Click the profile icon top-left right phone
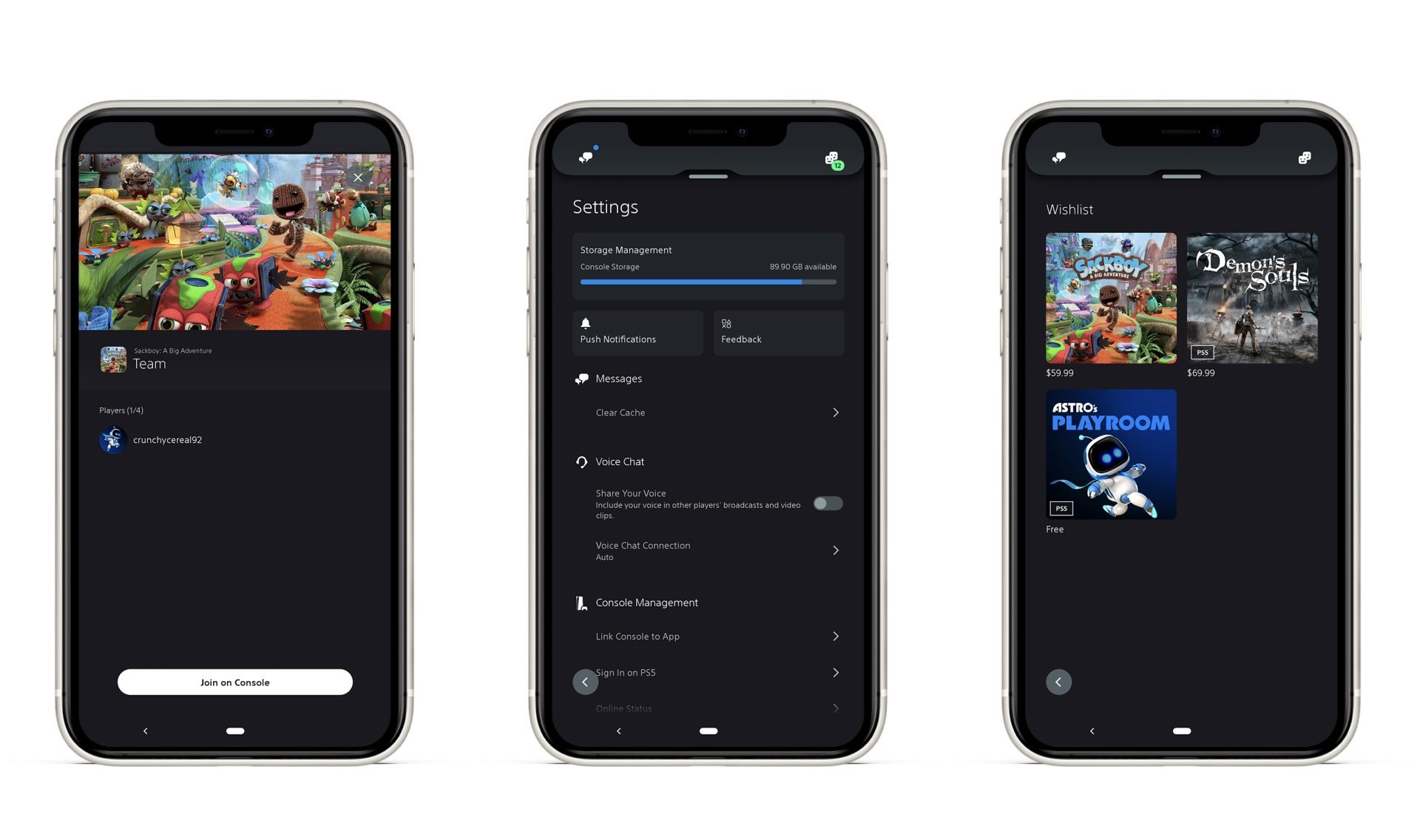This screenshot has height=840, width=1420. click(x=1058, y=157)
